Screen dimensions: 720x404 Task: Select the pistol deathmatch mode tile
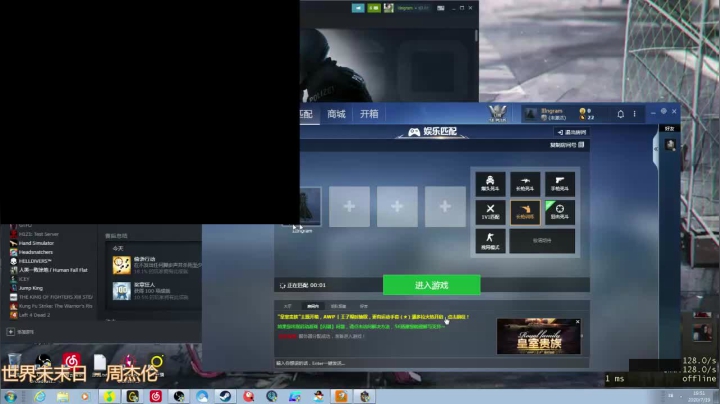(560, 184)
